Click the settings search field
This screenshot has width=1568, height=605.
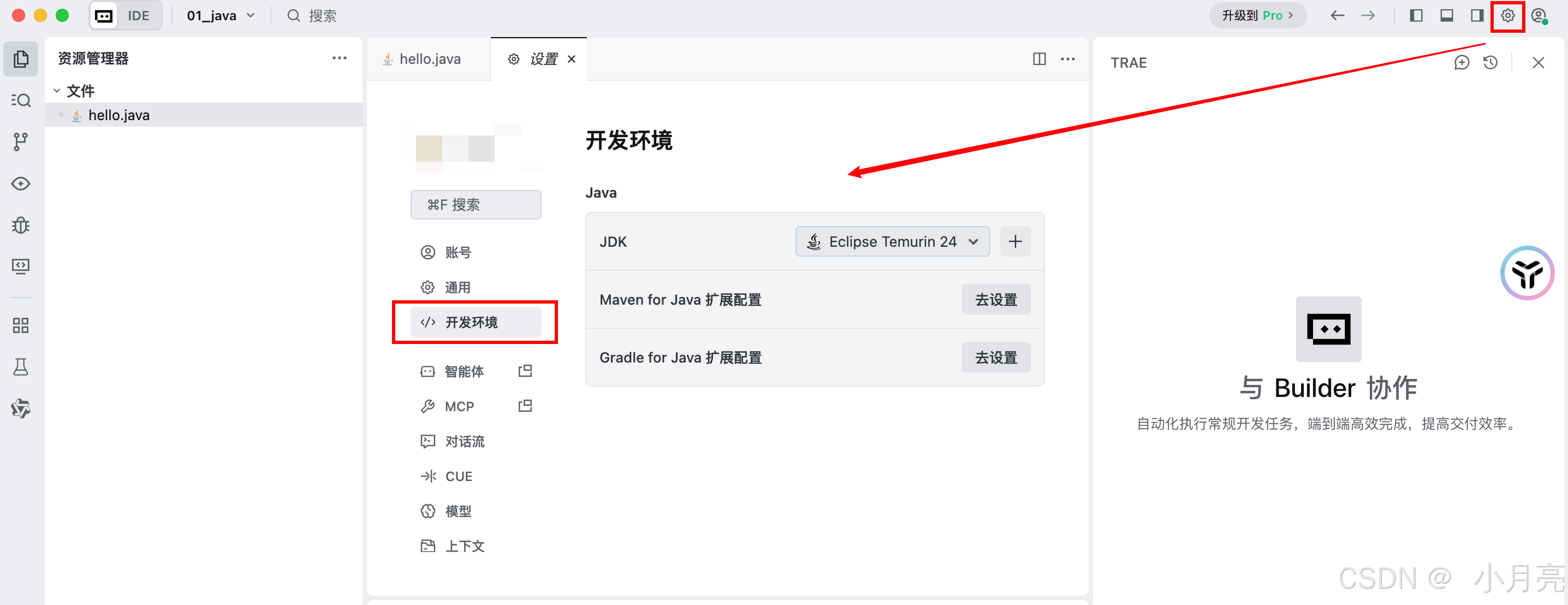click(x=476, y=205)
